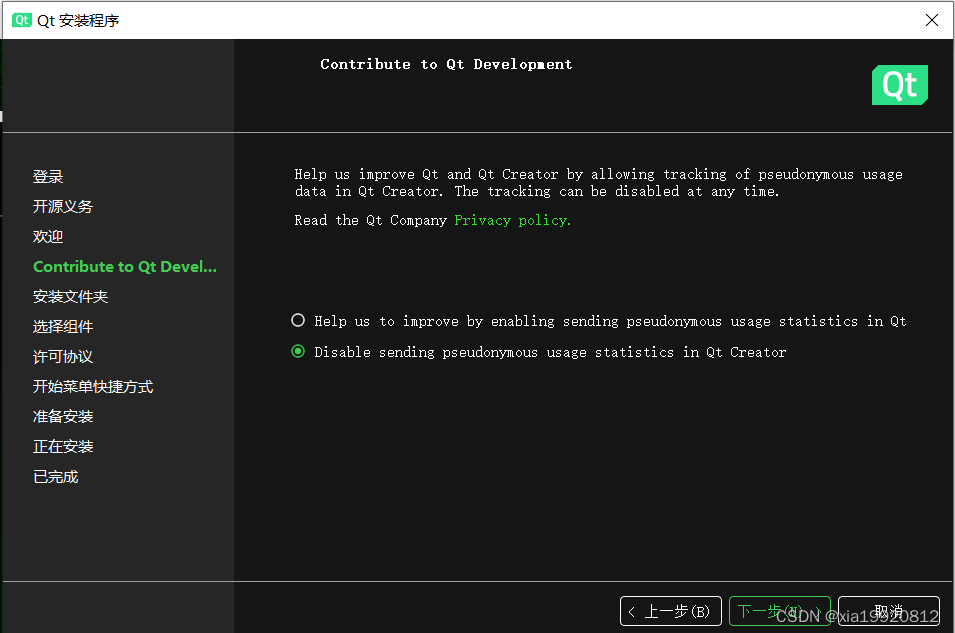Proceed with the 下一步 button
This screenshot has height=633, width=955.
click(780, 611)
